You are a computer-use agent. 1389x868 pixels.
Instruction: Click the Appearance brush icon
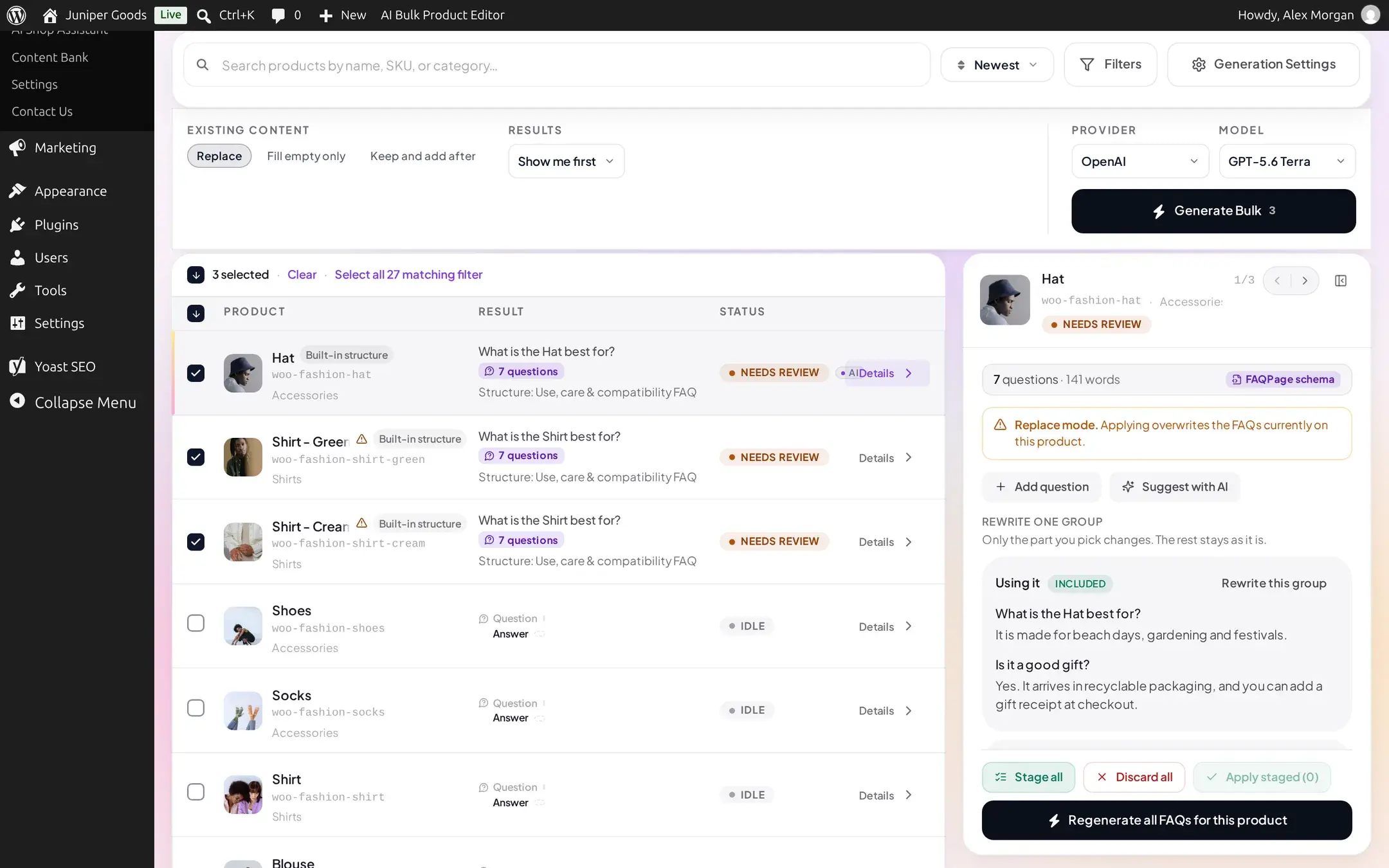[x=17, y=191]
